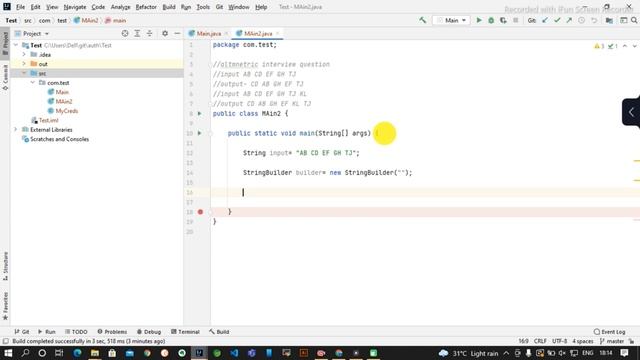Open the Debug tool window
Image resolution: width=640 pixels, height=360 pixels.
pyautogui.click(x=149, y=332)
